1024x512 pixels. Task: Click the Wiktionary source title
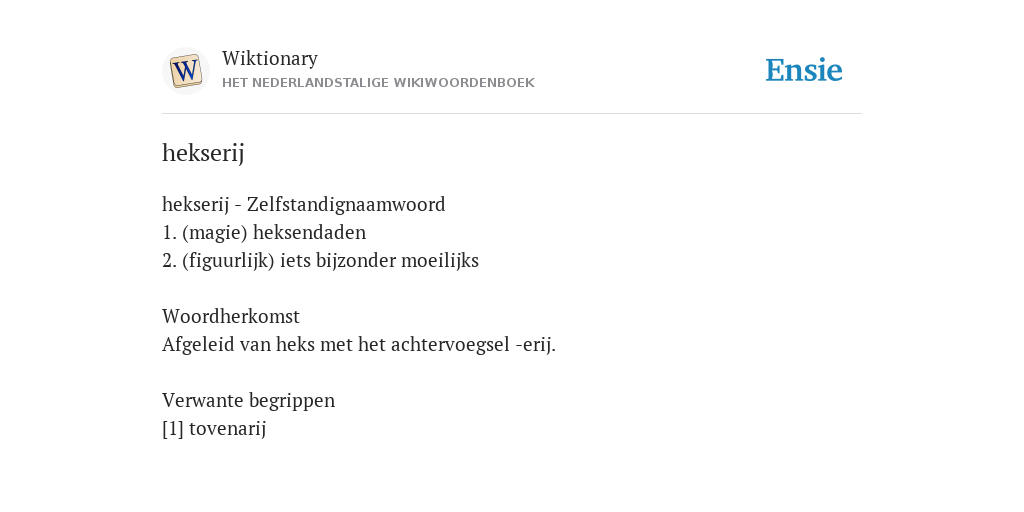pyautogui.click(x=270, y=59)
